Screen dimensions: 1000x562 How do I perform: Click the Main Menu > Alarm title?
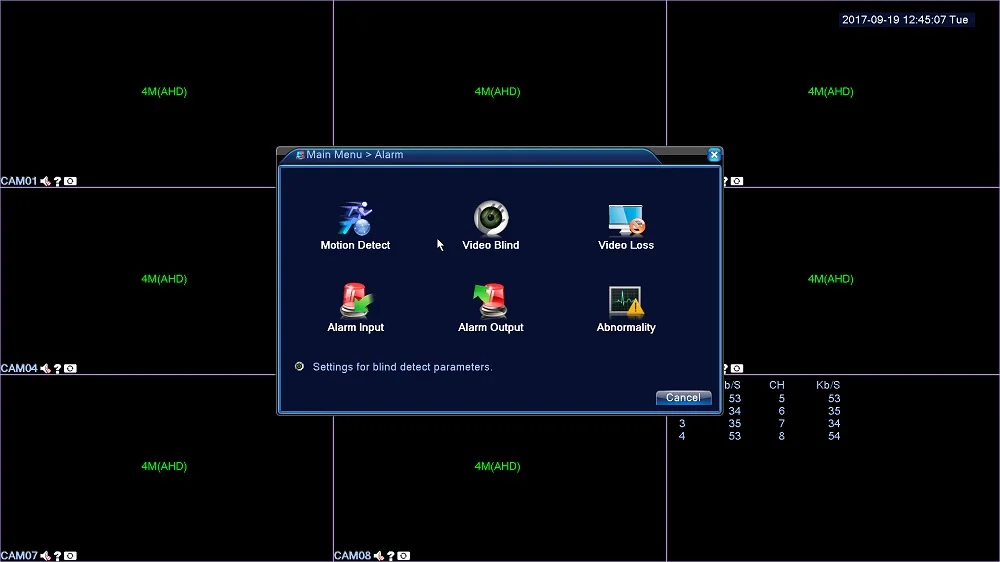pyautogui.click(x=355, y=154)
